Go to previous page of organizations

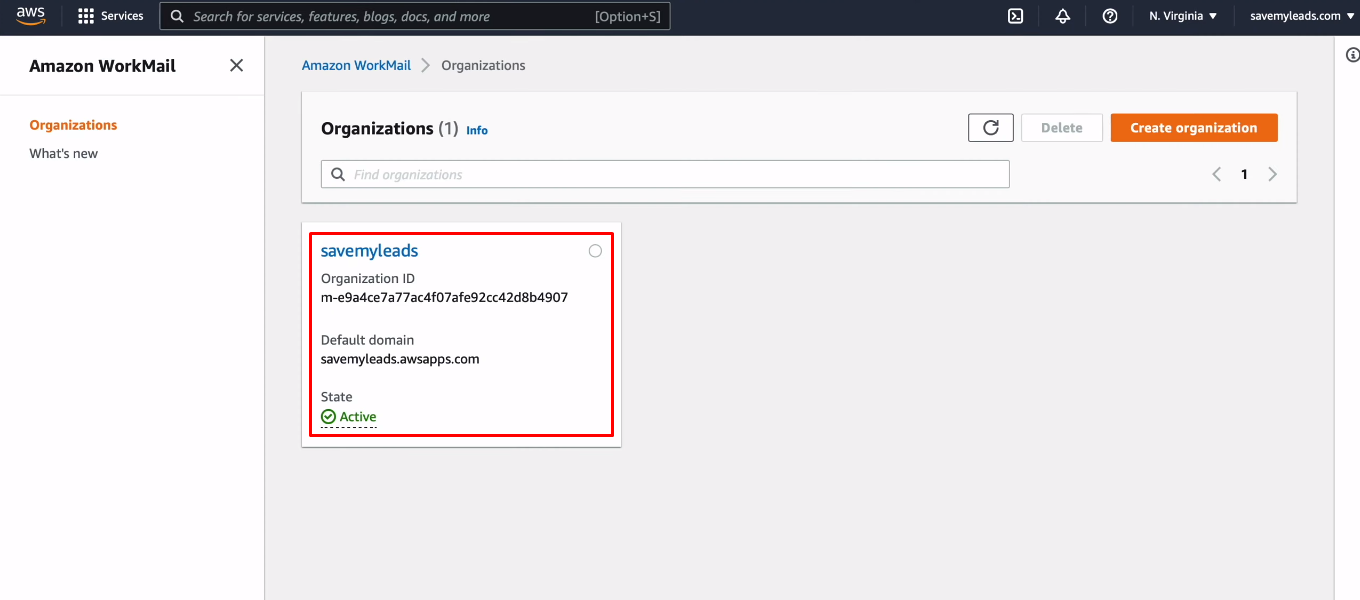1217,174
